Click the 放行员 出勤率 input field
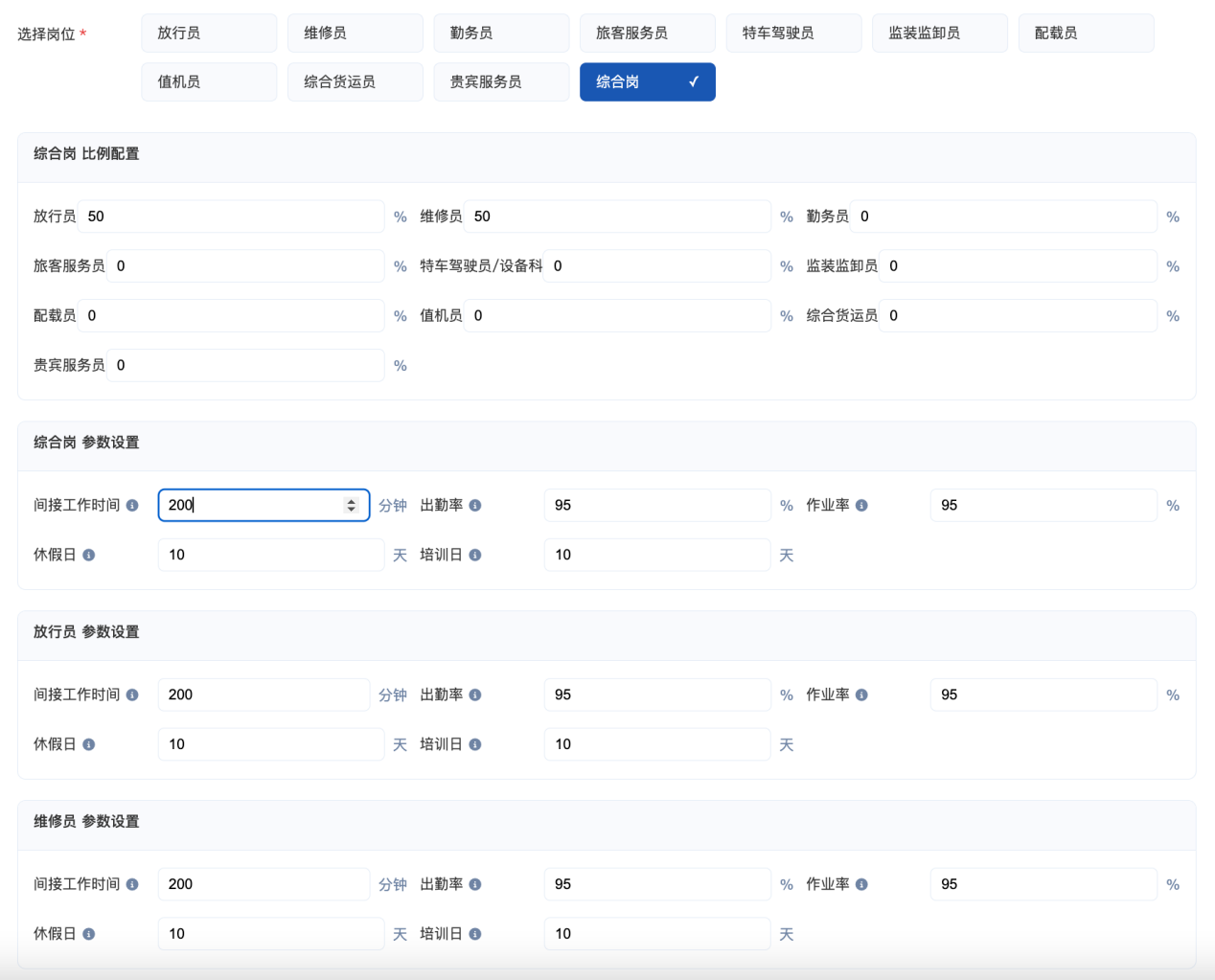Viewport: 1215px width, 980px height. [657, 695]
